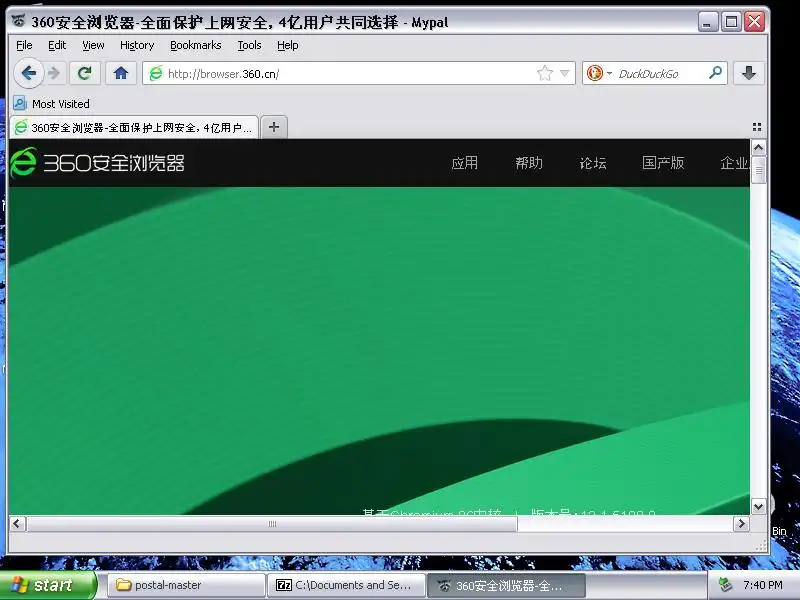Screen dimensions: 800x600
Task: Click the vertical scrollbar thumb
Action: tap(758, 171)
